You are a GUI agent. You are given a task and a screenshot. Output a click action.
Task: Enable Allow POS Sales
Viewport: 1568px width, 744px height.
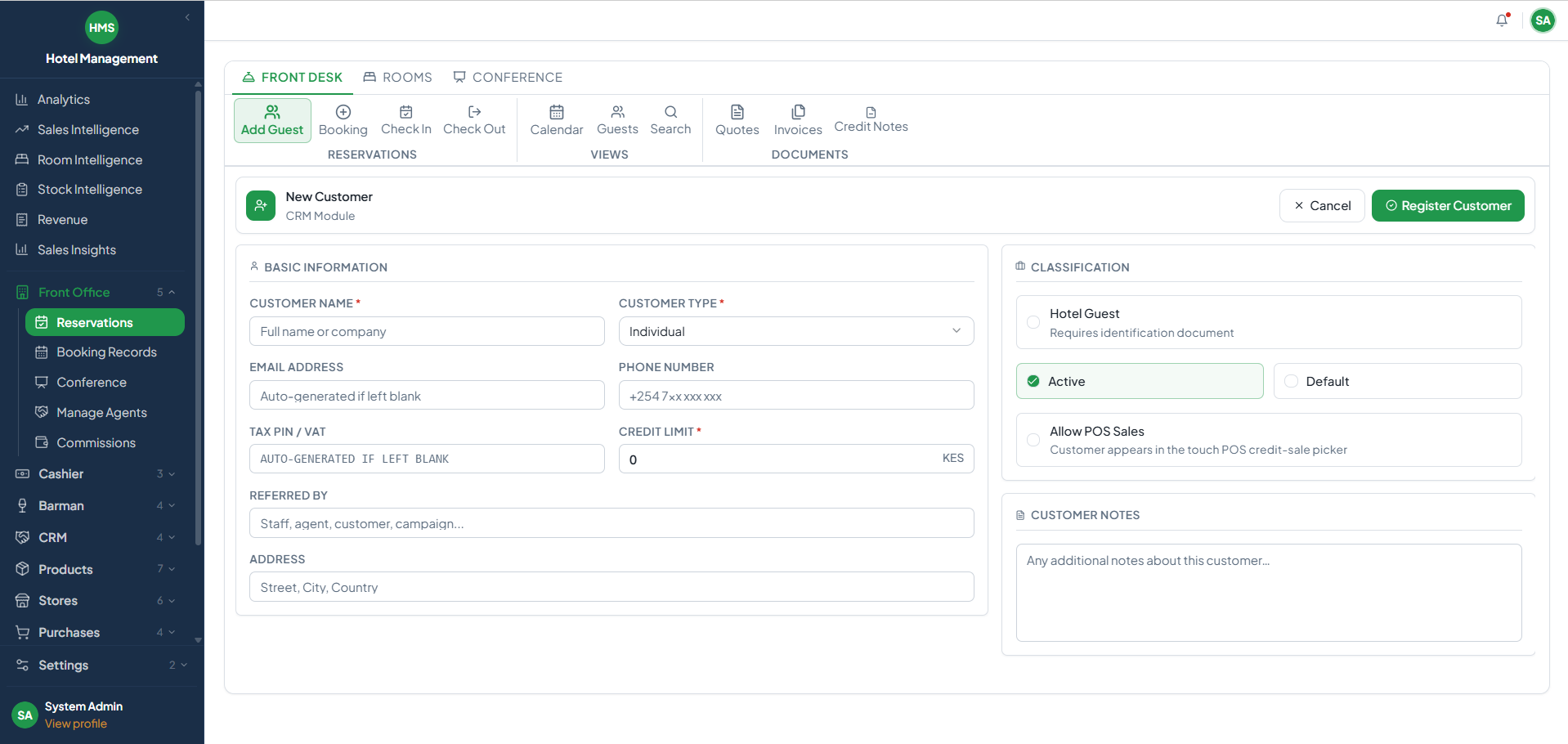[x=1269, y=440]
